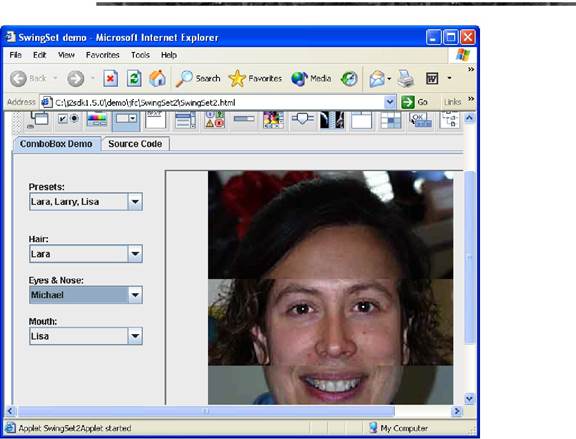Switch to the Source Code tab
Screen dimensions: 576x439
(135, 144)
